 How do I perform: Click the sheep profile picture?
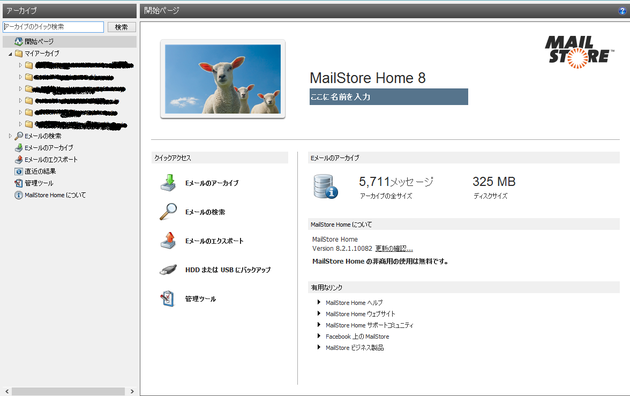[223, 79]
